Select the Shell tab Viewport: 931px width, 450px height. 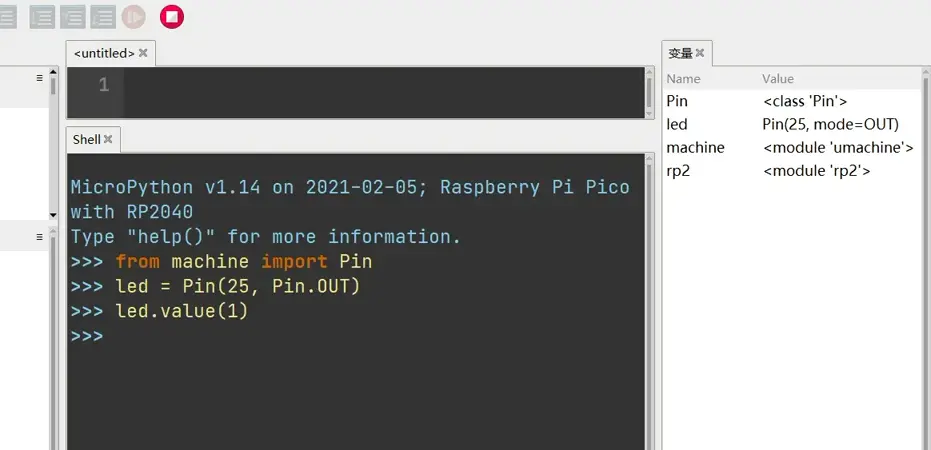pos(86,139)
